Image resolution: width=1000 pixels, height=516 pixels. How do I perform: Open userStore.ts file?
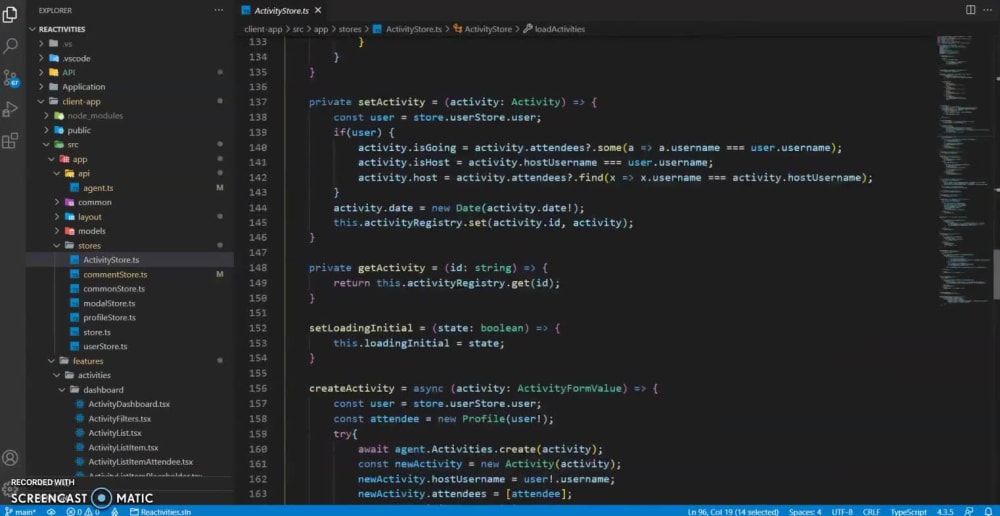130,346
